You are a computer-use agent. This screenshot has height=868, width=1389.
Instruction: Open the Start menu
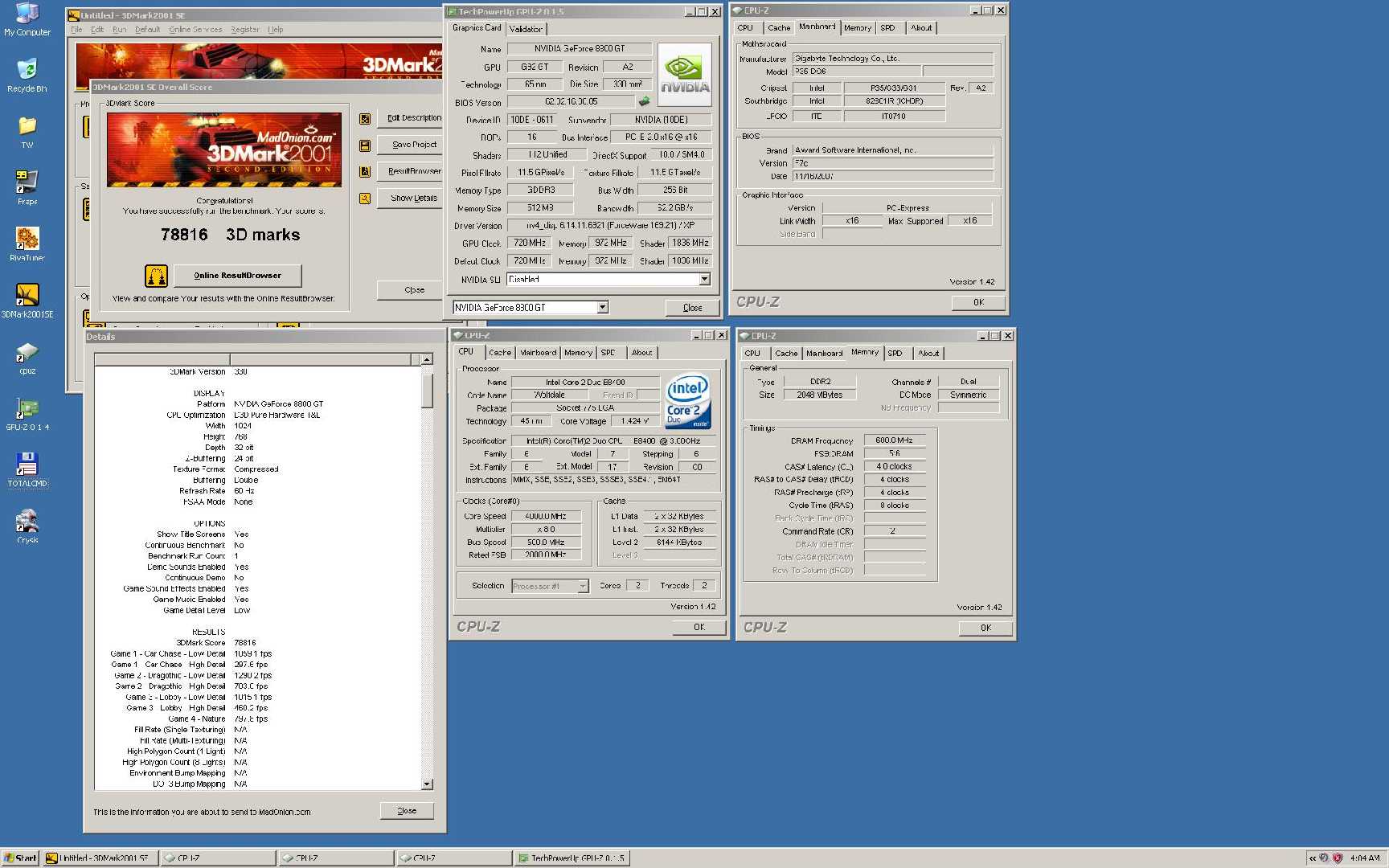click(20, 858)
